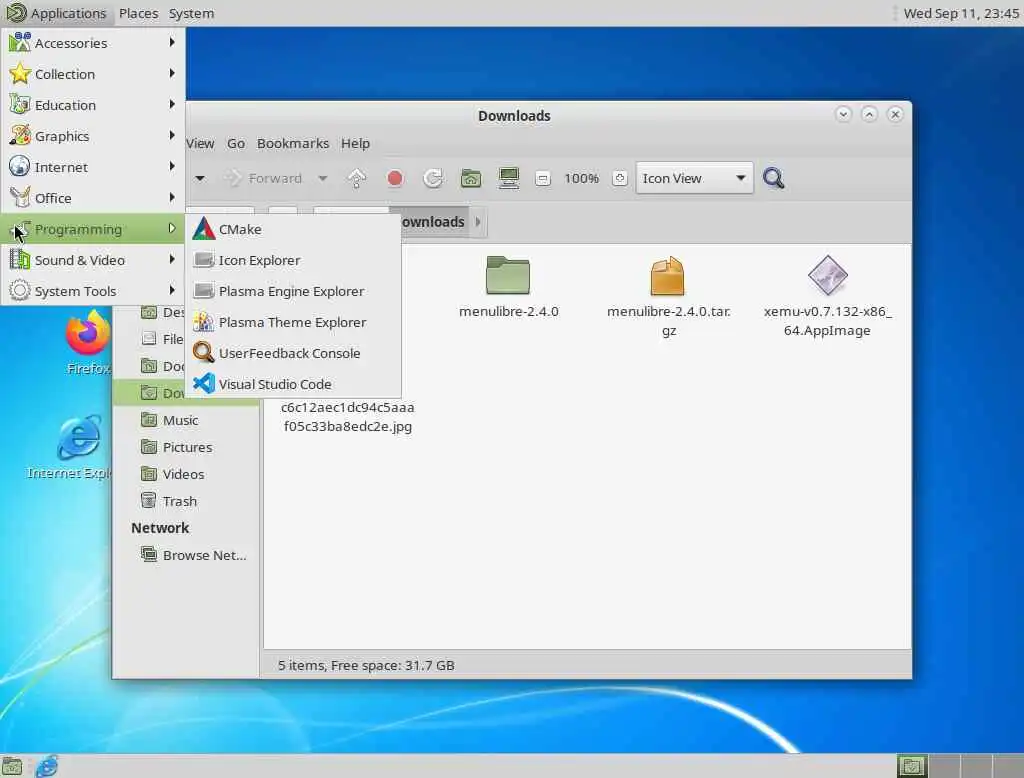Screen dimensions: 1024x778
Task: Open the Education submenu
Action: click(x=93, y=105)
